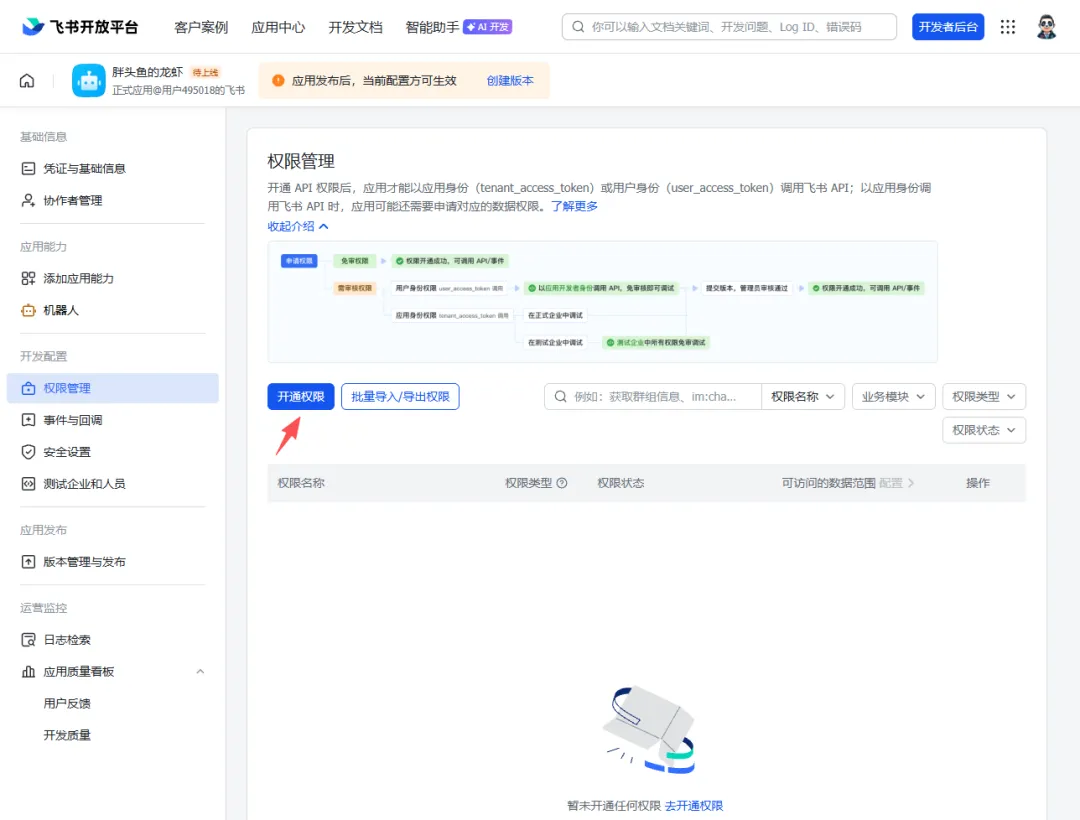Click the 版本管理与发布 upload icon

point(28,562)
